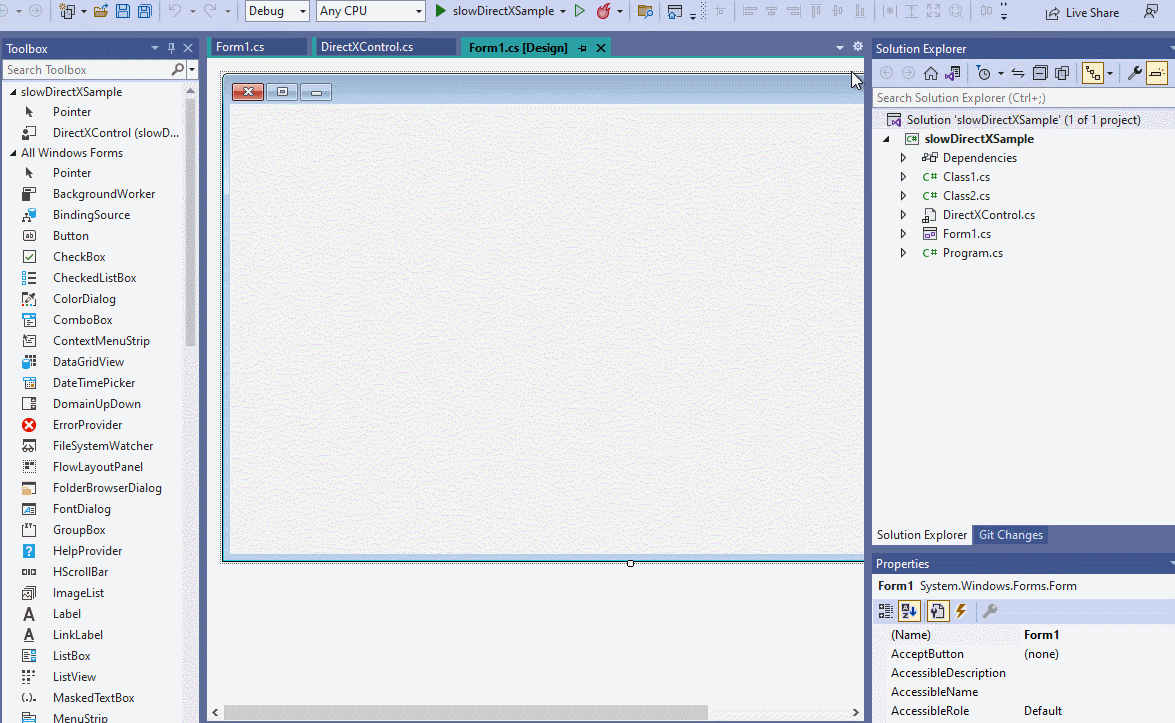The height and width of the screenshot is (723, 1175).
Task: Pin the Toolbox panel
Action: point(171,47)
